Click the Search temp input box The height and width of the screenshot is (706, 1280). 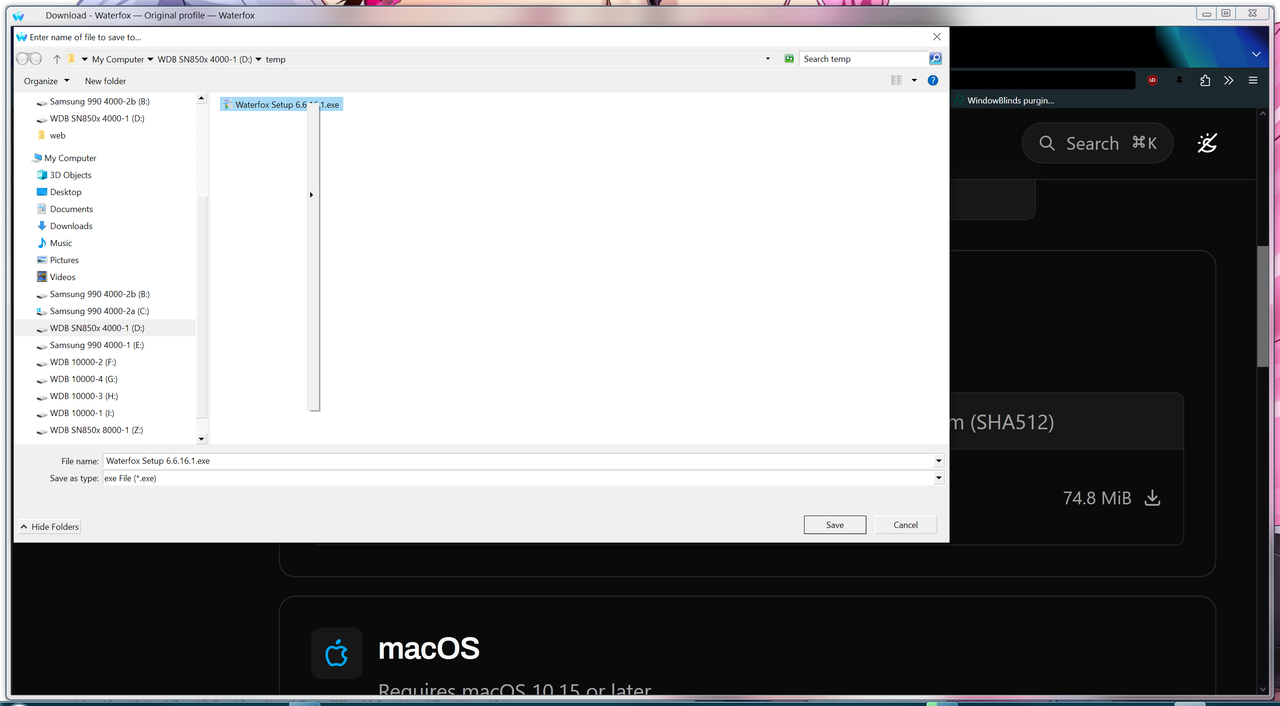coord(865,59)
